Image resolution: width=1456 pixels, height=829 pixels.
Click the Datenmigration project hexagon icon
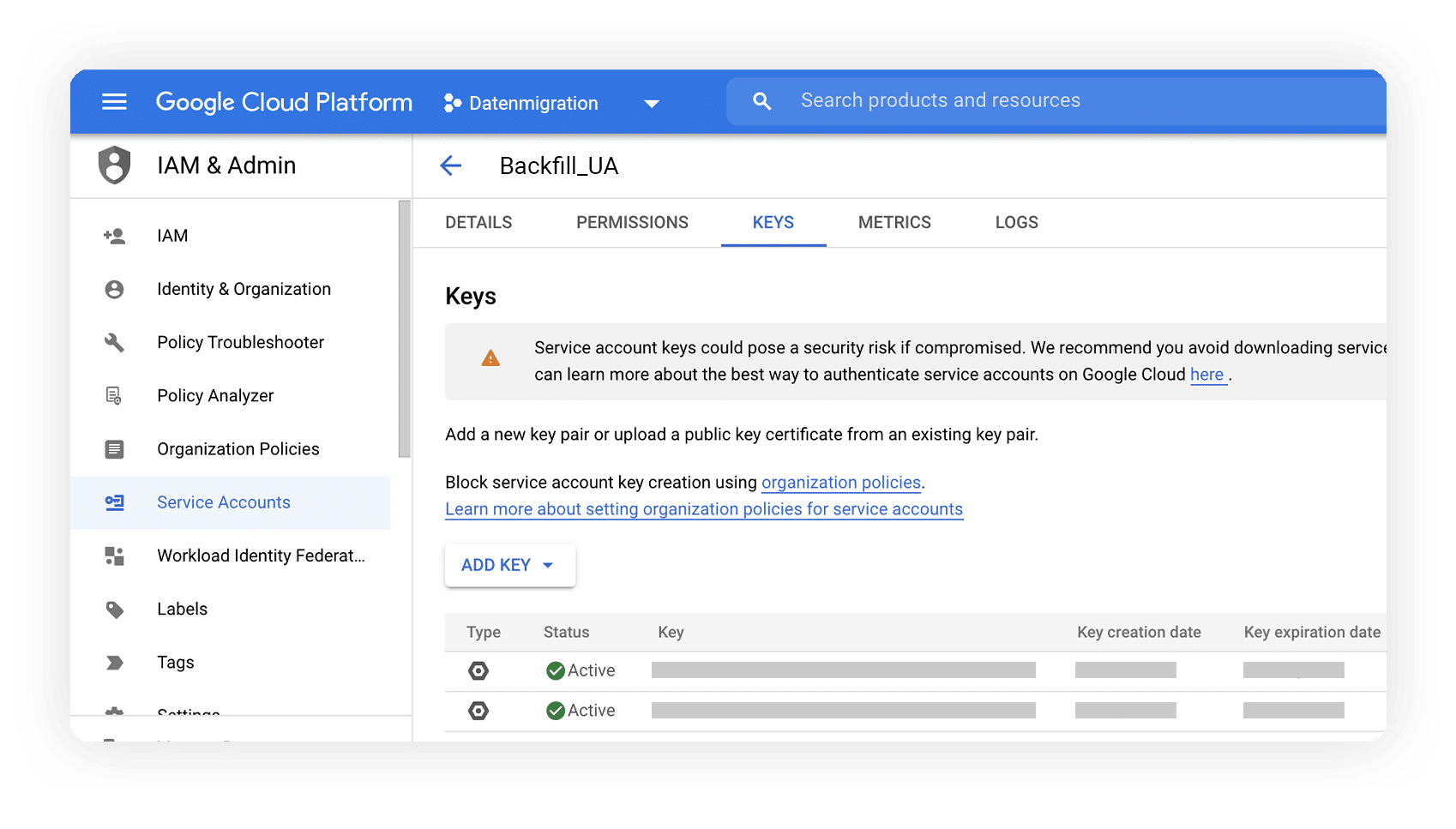(453, 103)
